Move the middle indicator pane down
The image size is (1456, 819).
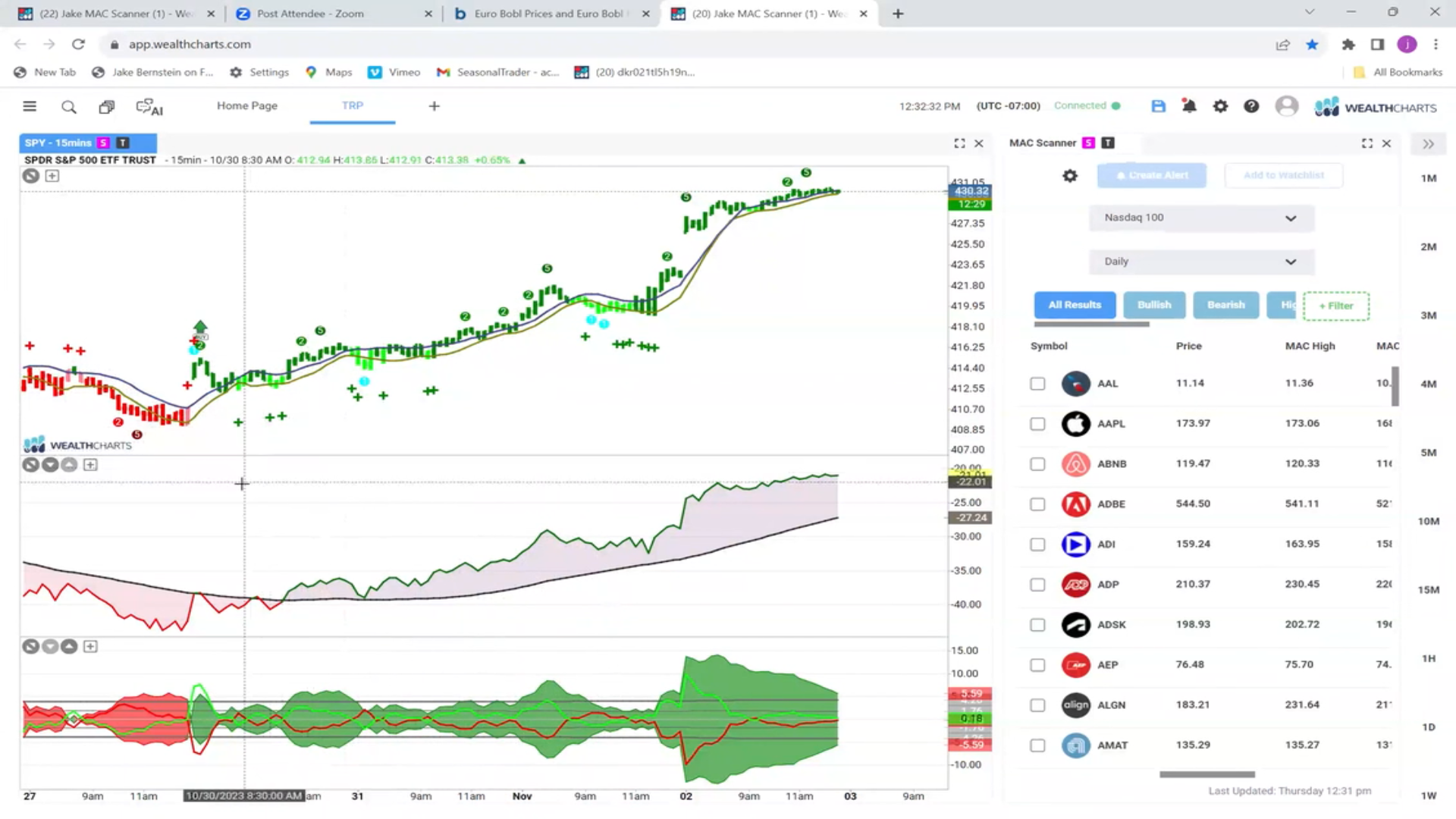pyautogui.click(x=50, y=465)
